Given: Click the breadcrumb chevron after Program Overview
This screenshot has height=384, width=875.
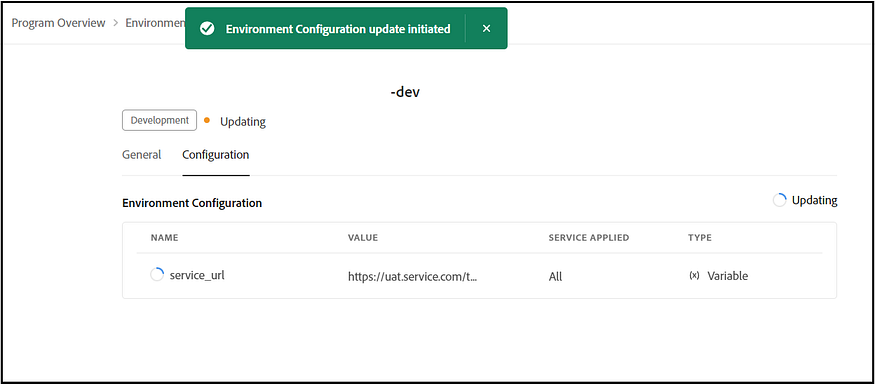Looking at the screenshot, I should (116, 23).
